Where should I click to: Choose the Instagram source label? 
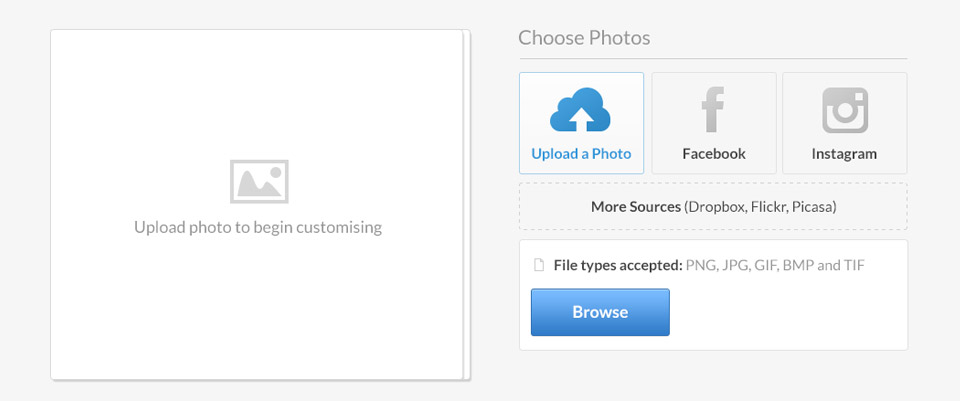tap(844, 154)
